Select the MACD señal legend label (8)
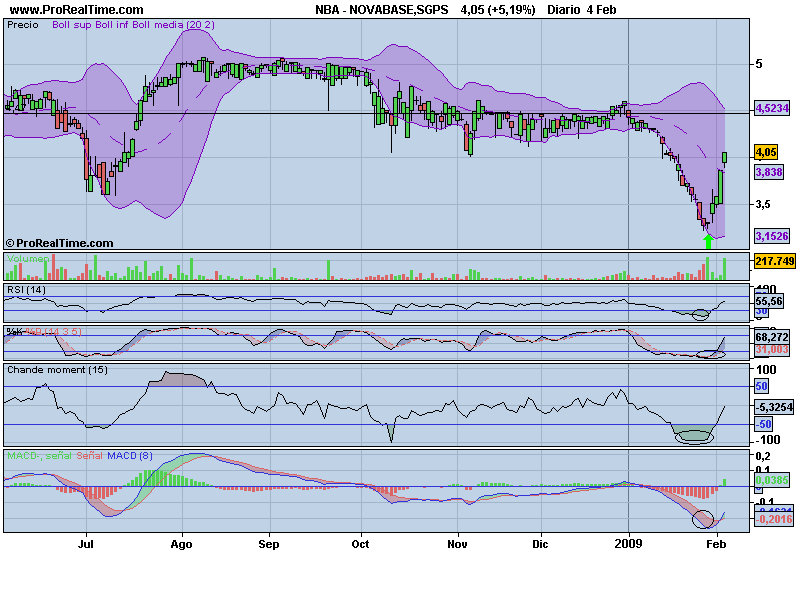Viewport: 800px width, 600px height. coord(80,456)
